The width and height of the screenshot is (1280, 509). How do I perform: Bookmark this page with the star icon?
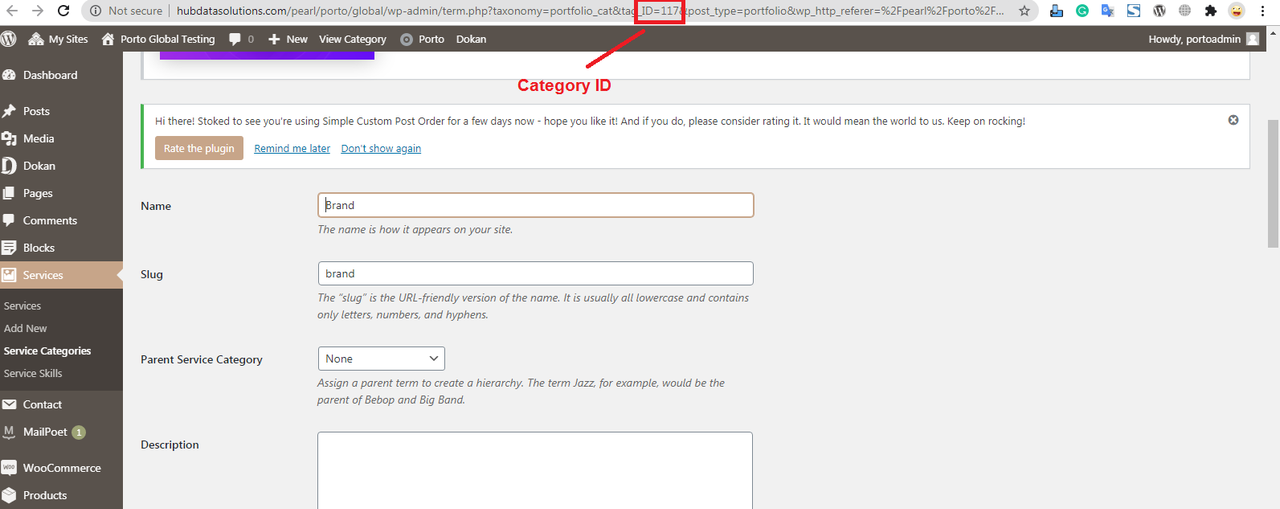click(1024, 11)
